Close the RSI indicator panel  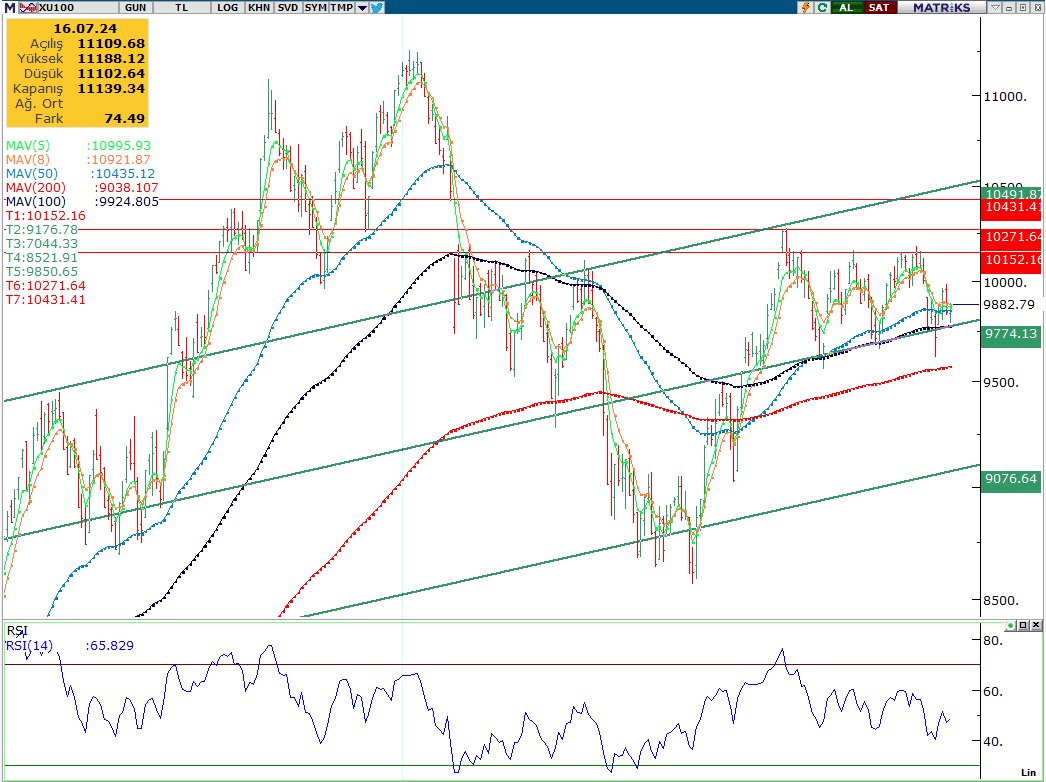tap(1036, 625)
